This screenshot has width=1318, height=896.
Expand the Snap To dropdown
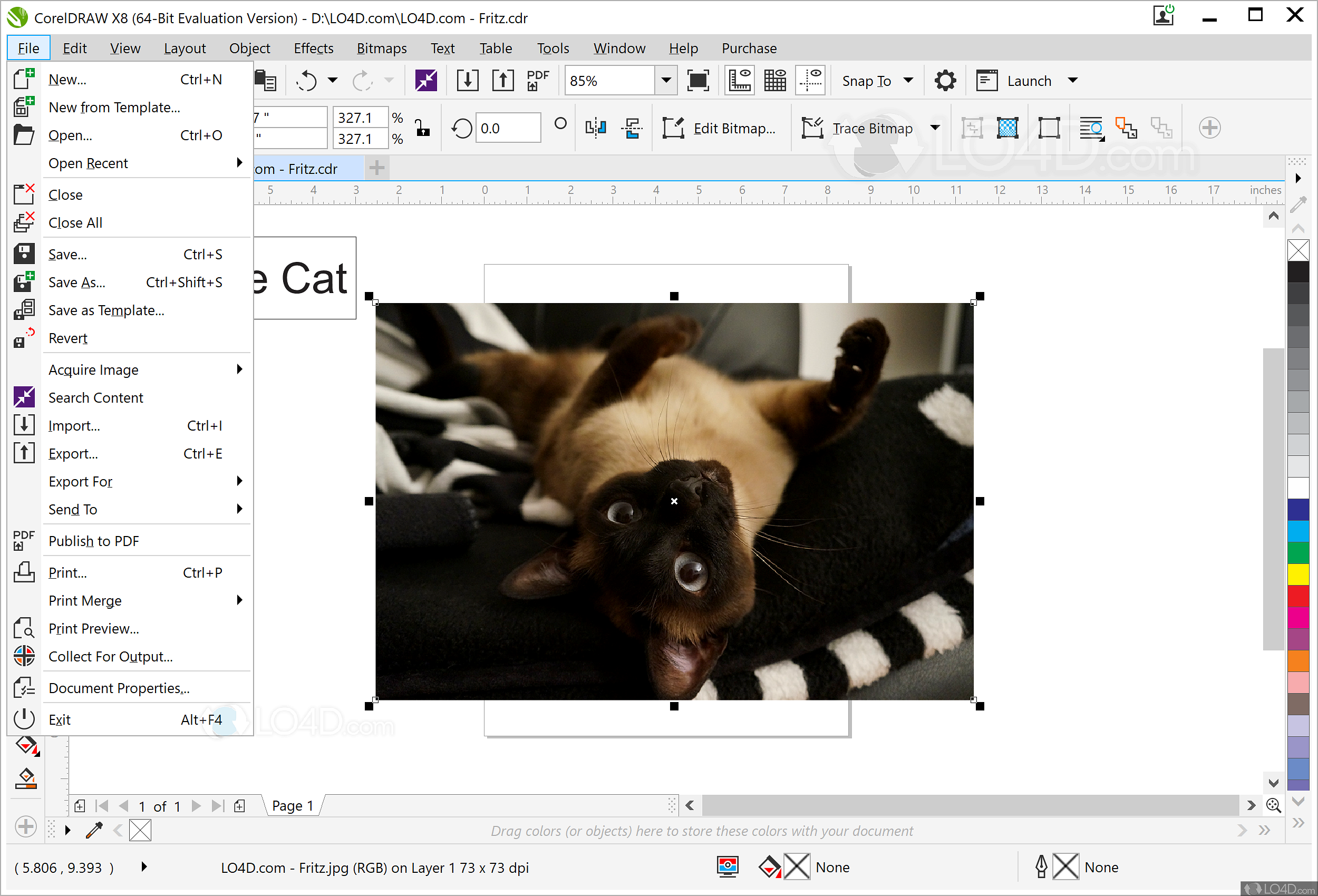pos(908,81)
